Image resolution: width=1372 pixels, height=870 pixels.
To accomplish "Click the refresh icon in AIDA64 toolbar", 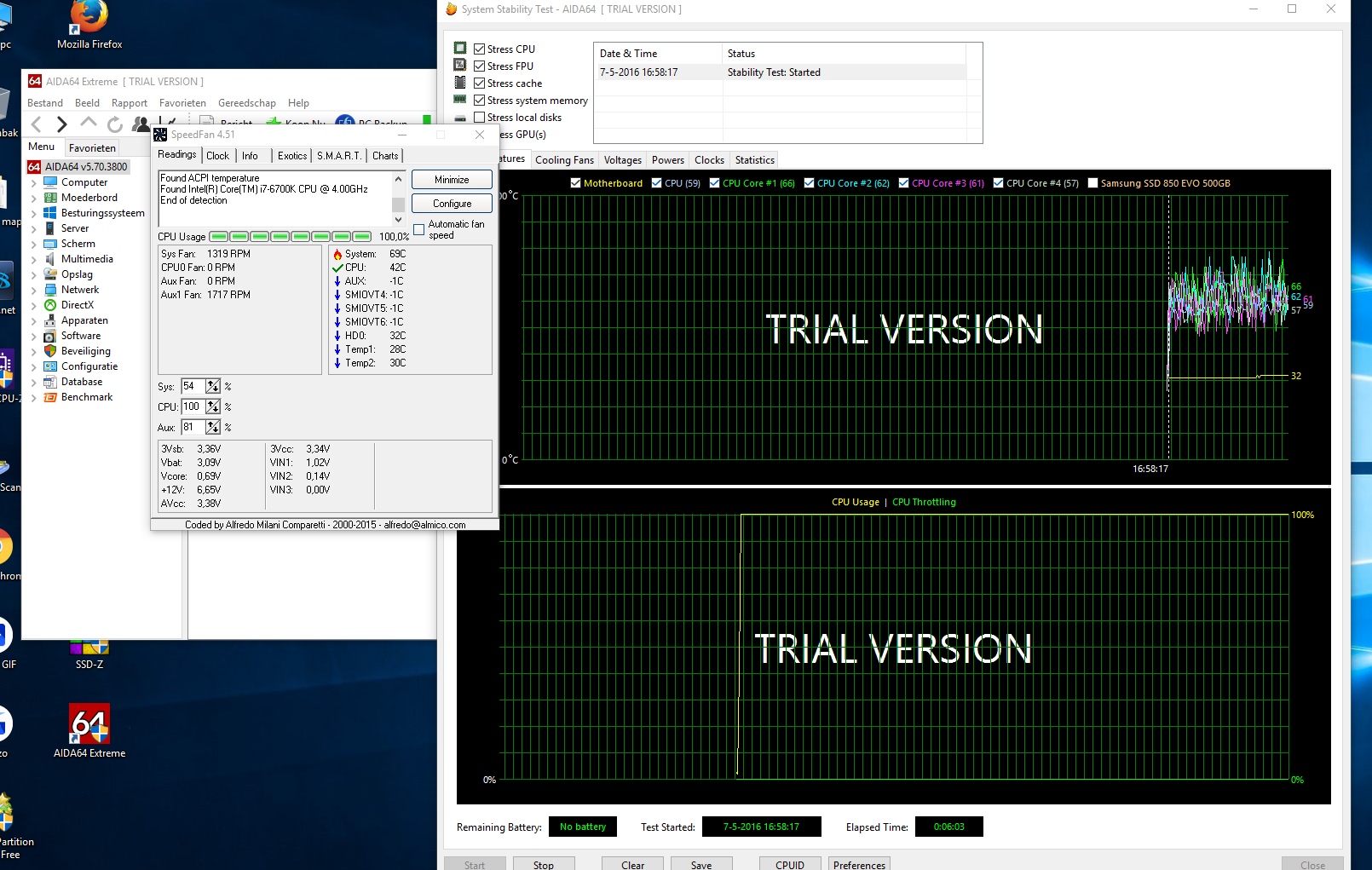I will [115, 124].
